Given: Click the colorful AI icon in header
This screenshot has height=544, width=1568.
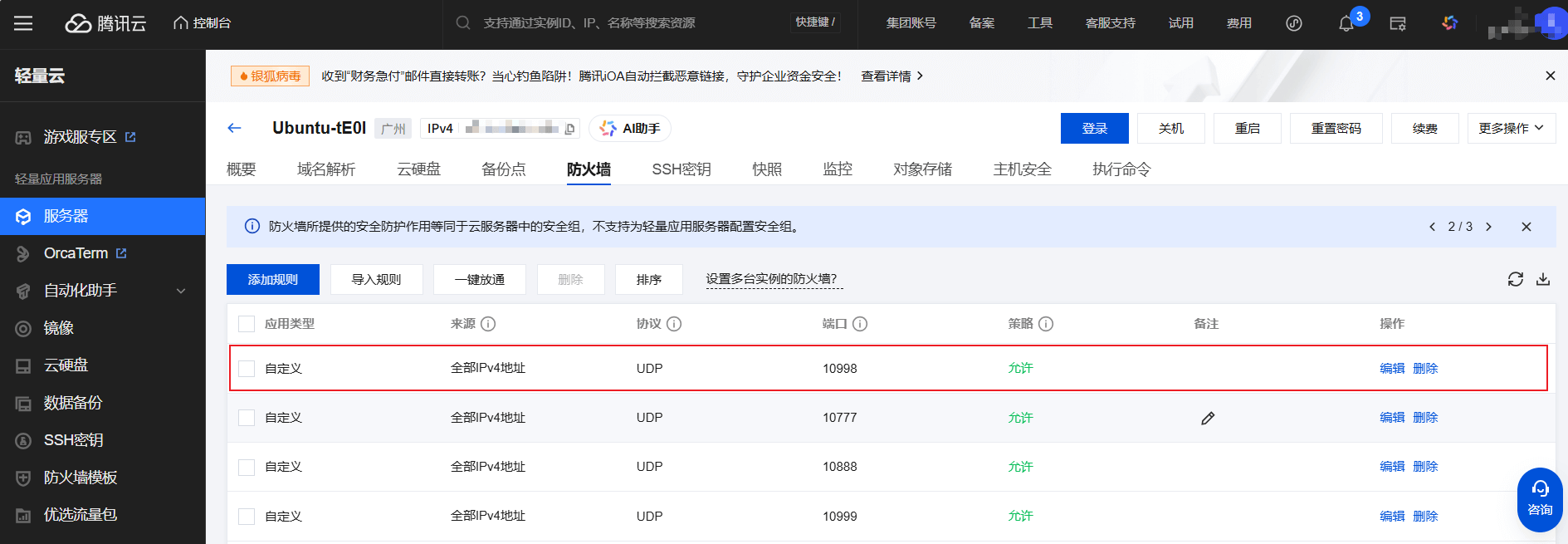Looking at the screenshot, I should 1449,23.
